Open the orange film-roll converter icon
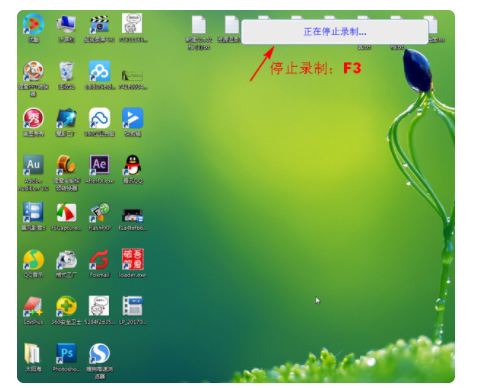 [66, 165]
